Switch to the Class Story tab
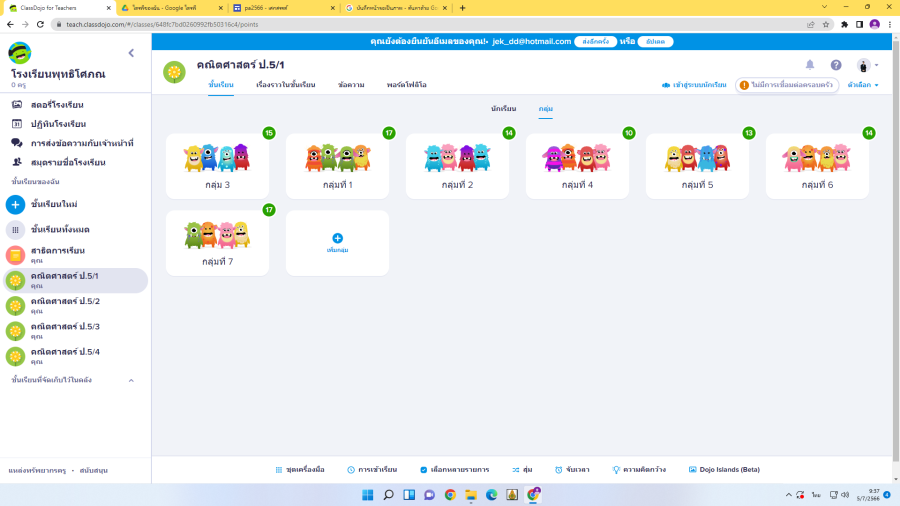 pos(285,85)
